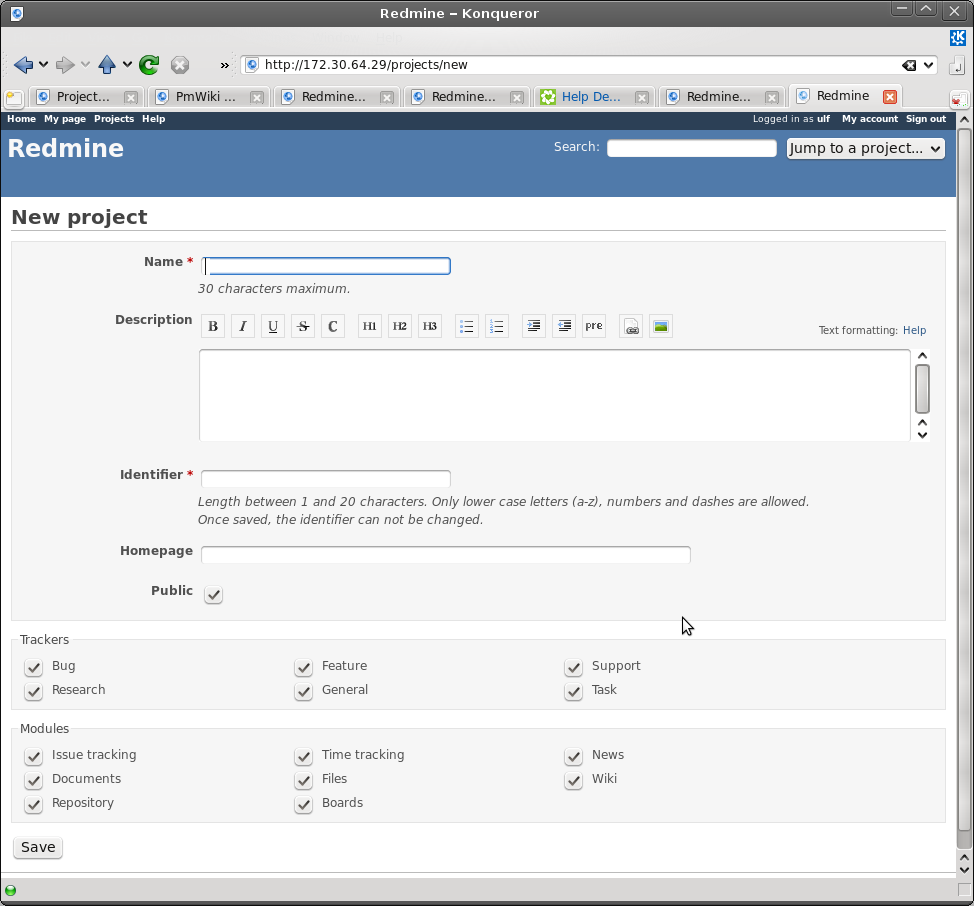974x906 pixels.
Task: Switch to the PmWiki tab
Action: (x=207, y=97)
